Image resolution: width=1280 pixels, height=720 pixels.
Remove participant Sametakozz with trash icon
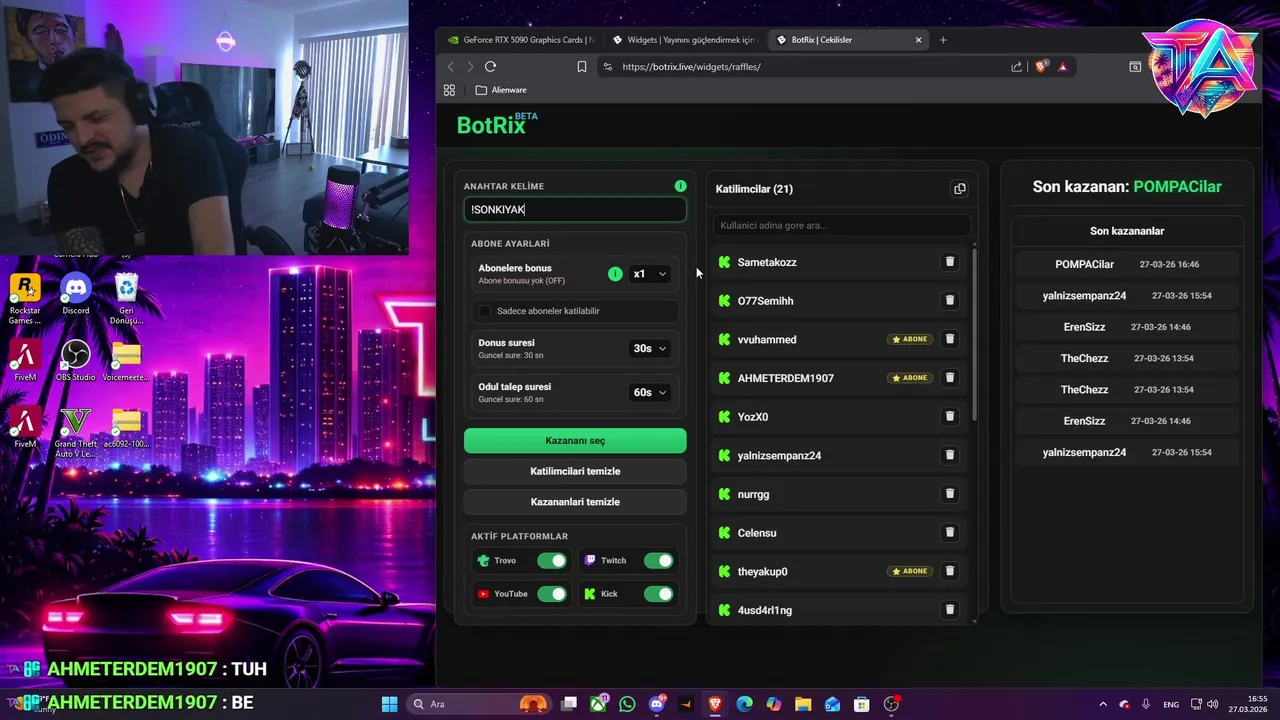point(950,262)
